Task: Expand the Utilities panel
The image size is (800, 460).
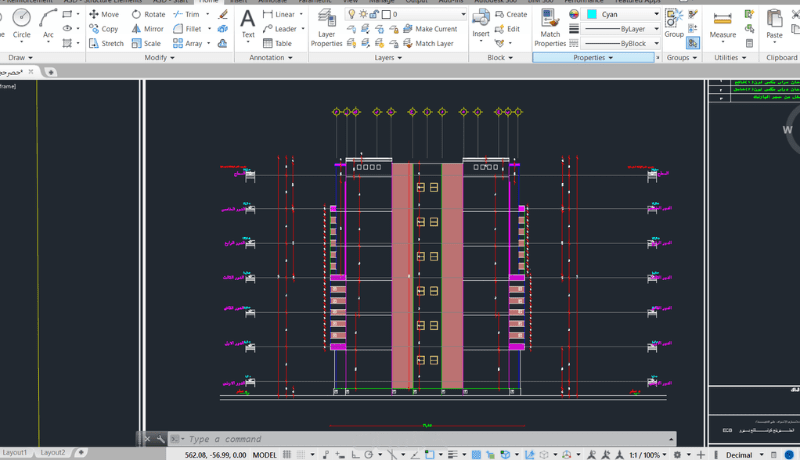Action: point(730,58)
